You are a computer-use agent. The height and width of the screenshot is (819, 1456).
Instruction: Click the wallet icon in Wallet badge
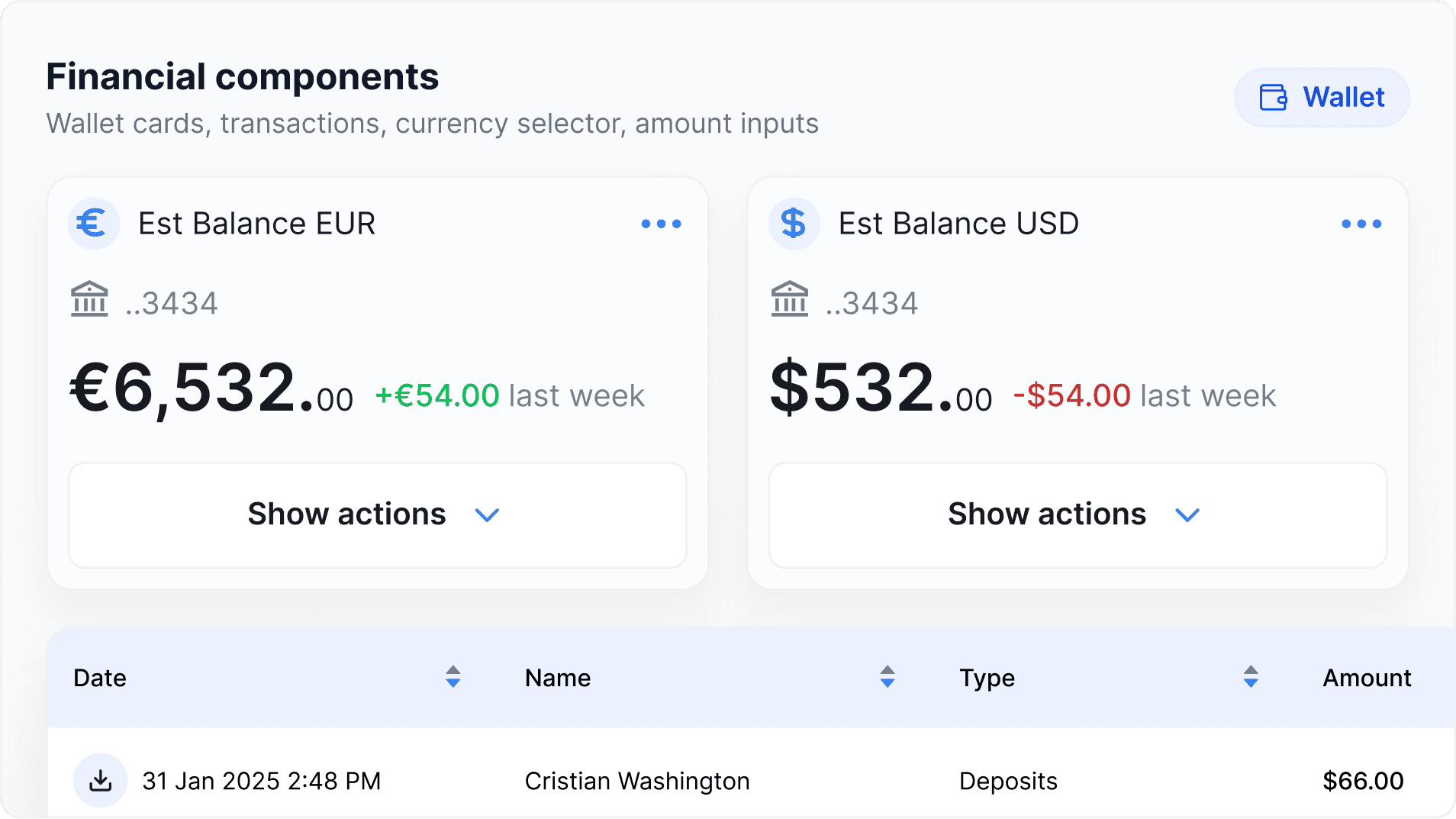tap(1273, 98)
